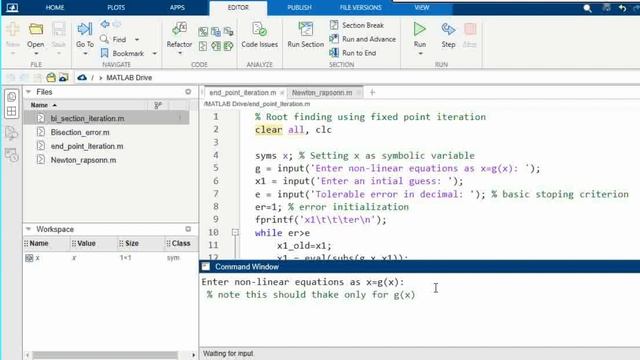Add a new editor tab with plus
This screenshot has width=640, height=360.
[372, 93]
